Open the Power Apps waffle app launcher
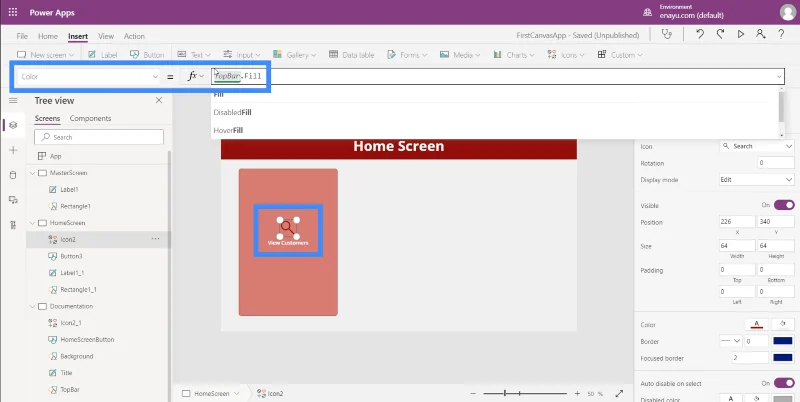The image size is (800, 402). point(13,12)
